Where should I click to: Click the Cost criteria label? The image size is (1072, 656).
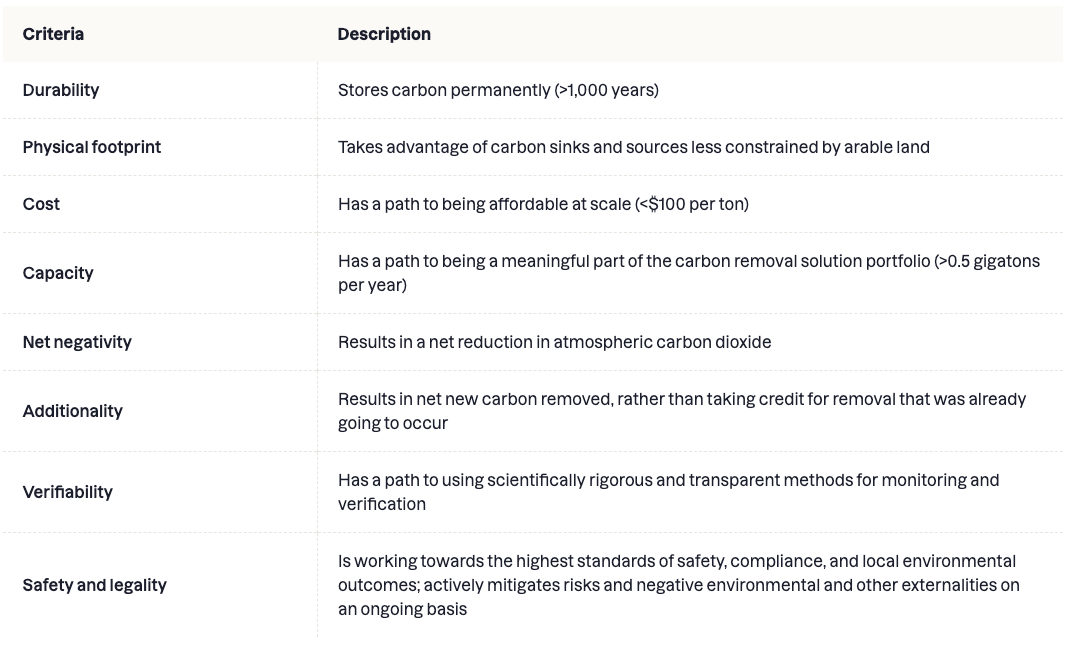pos(41,204)
